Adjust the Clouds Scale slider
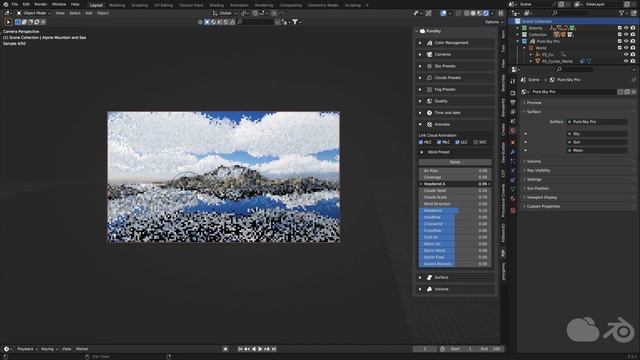The width and height of the screenshot is (640, 360). [x=455, y=197]
